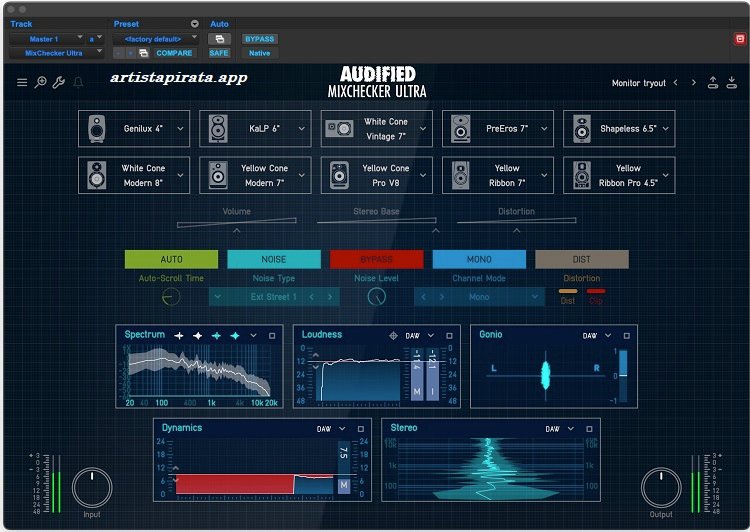Open the Channel Mode Mono dropdown
This screenshot has width=750, height=532.
pos(535,297)
